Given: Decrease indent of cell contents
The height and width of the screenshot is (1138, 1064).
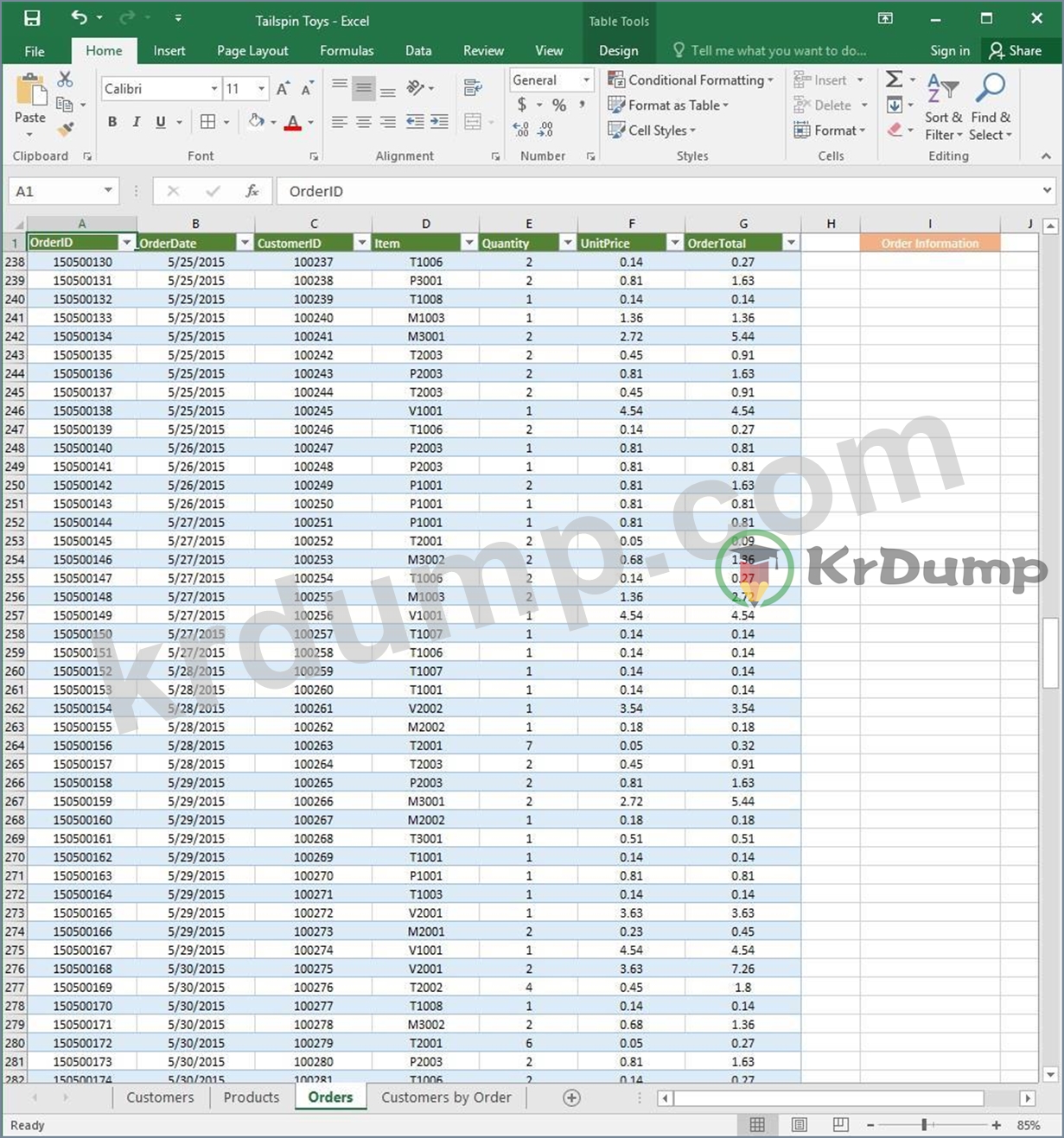Looking at the screenshot, I should tap(415, 122).
